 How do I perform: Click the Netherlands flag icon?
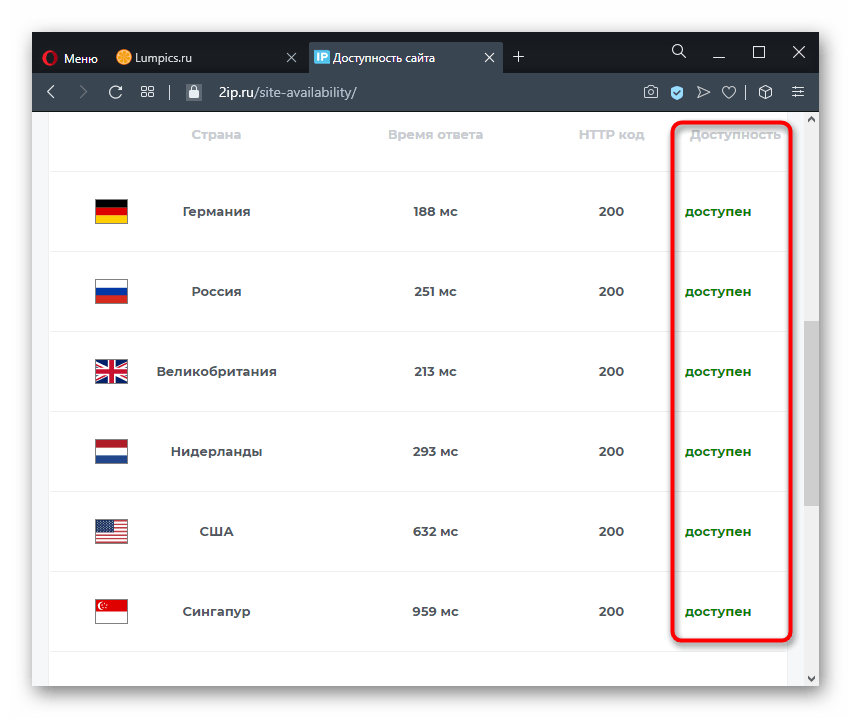point(111,452)
